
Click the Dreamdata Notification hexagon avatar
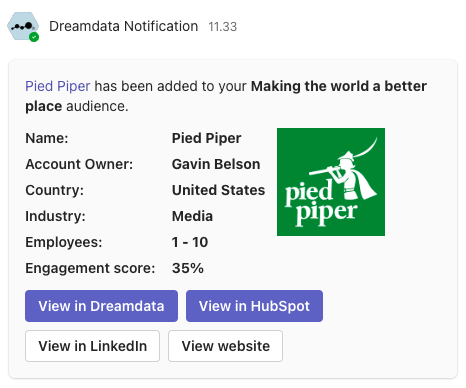point(23,26)
